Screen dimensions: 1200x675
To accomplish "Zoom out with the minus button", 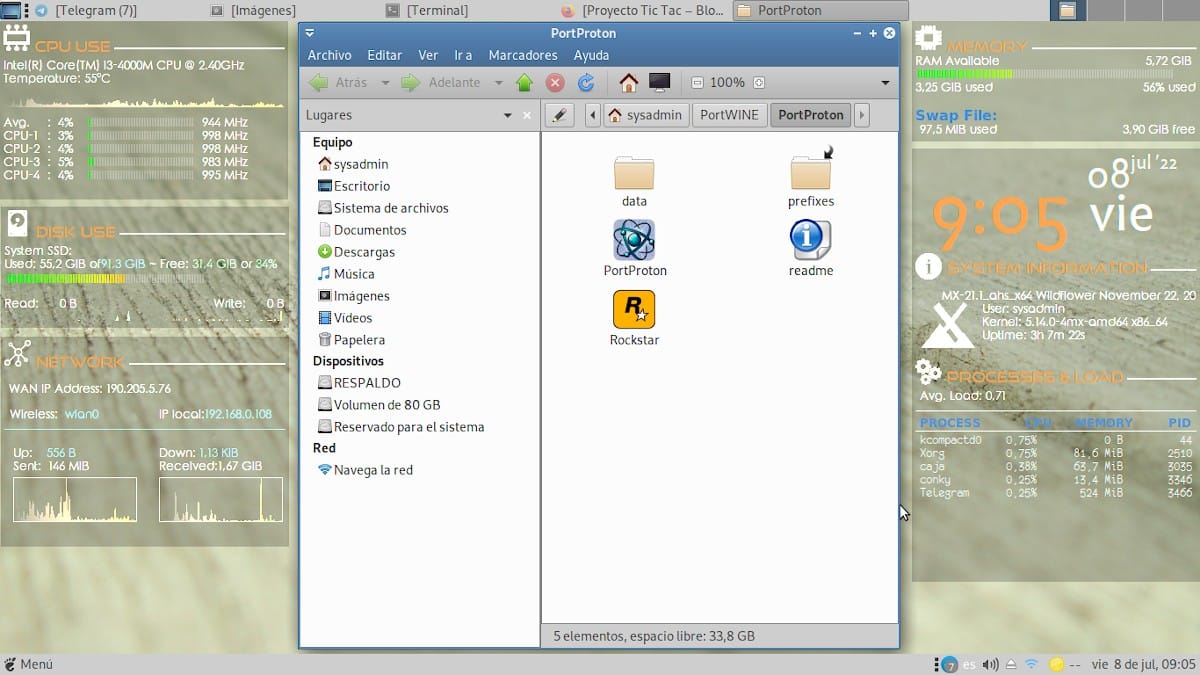I will (697, 83).
